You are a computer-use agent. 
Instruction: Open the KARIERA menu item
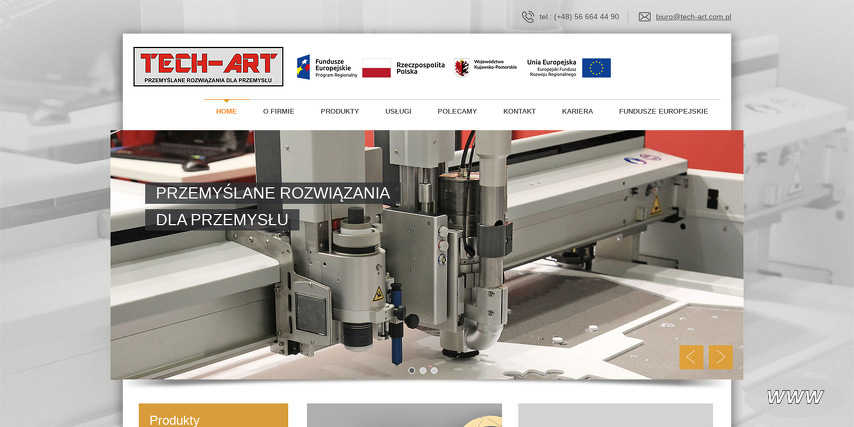click(577, 111)
